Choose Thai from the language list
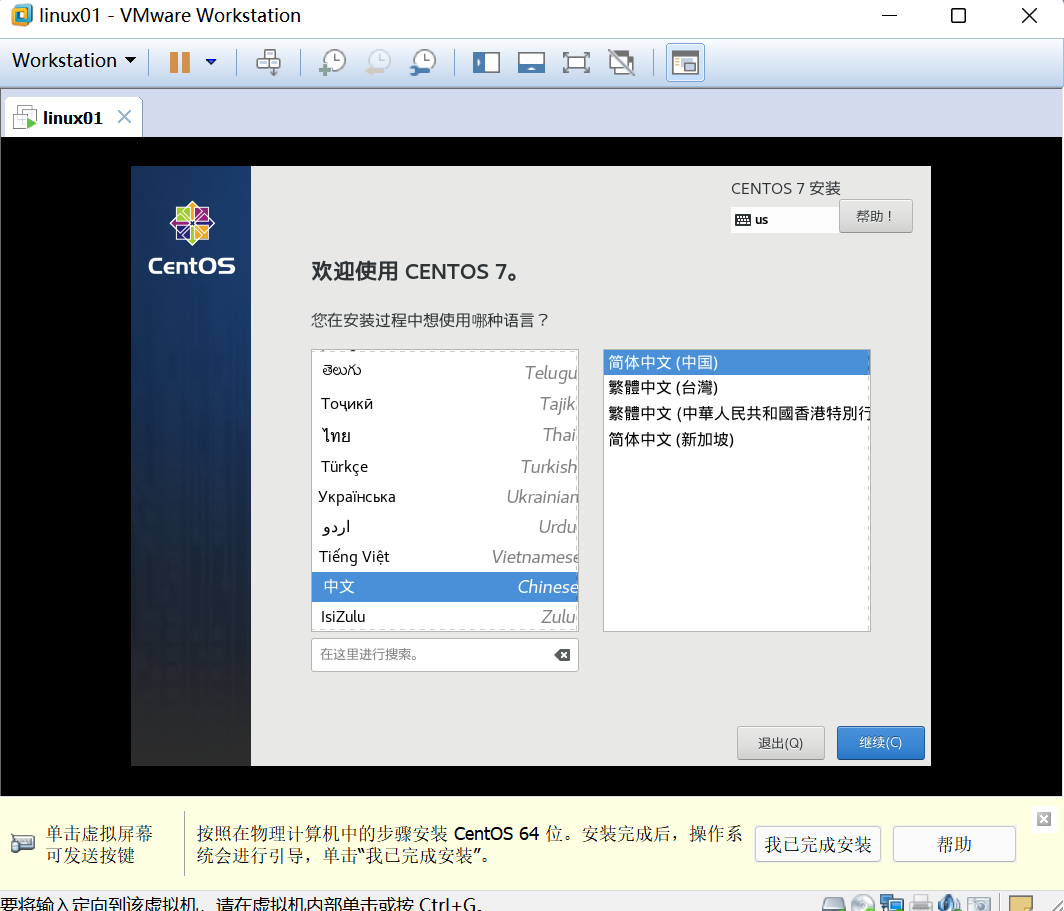This screenshot has height=911, width=1064. [445, 435]
